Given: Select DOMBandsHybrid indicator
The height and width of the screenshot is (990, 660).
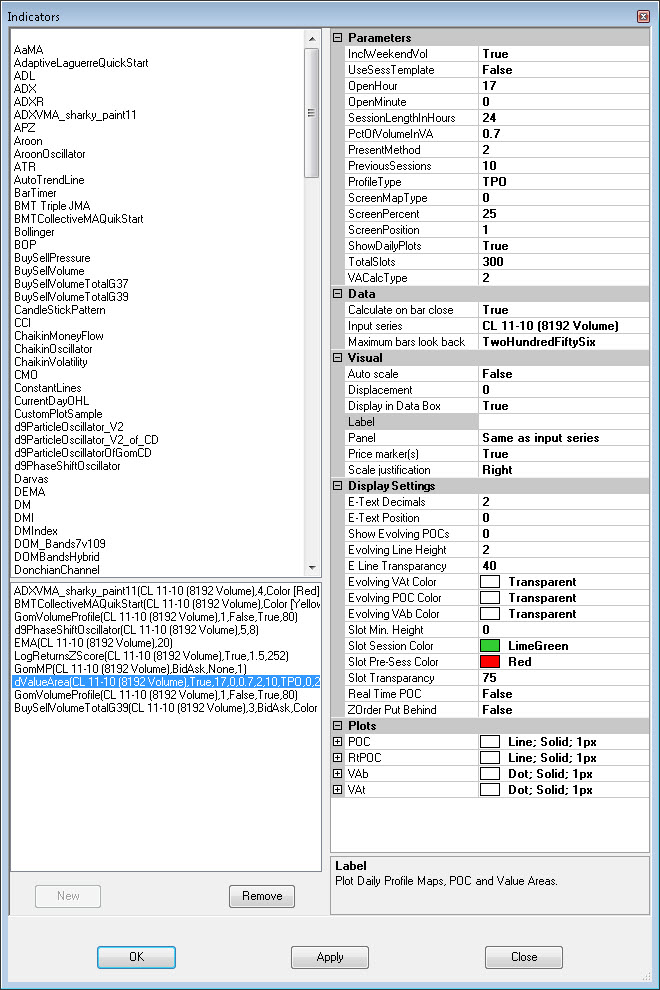Looking at the screenshot, I should click(x=57, y=557).
